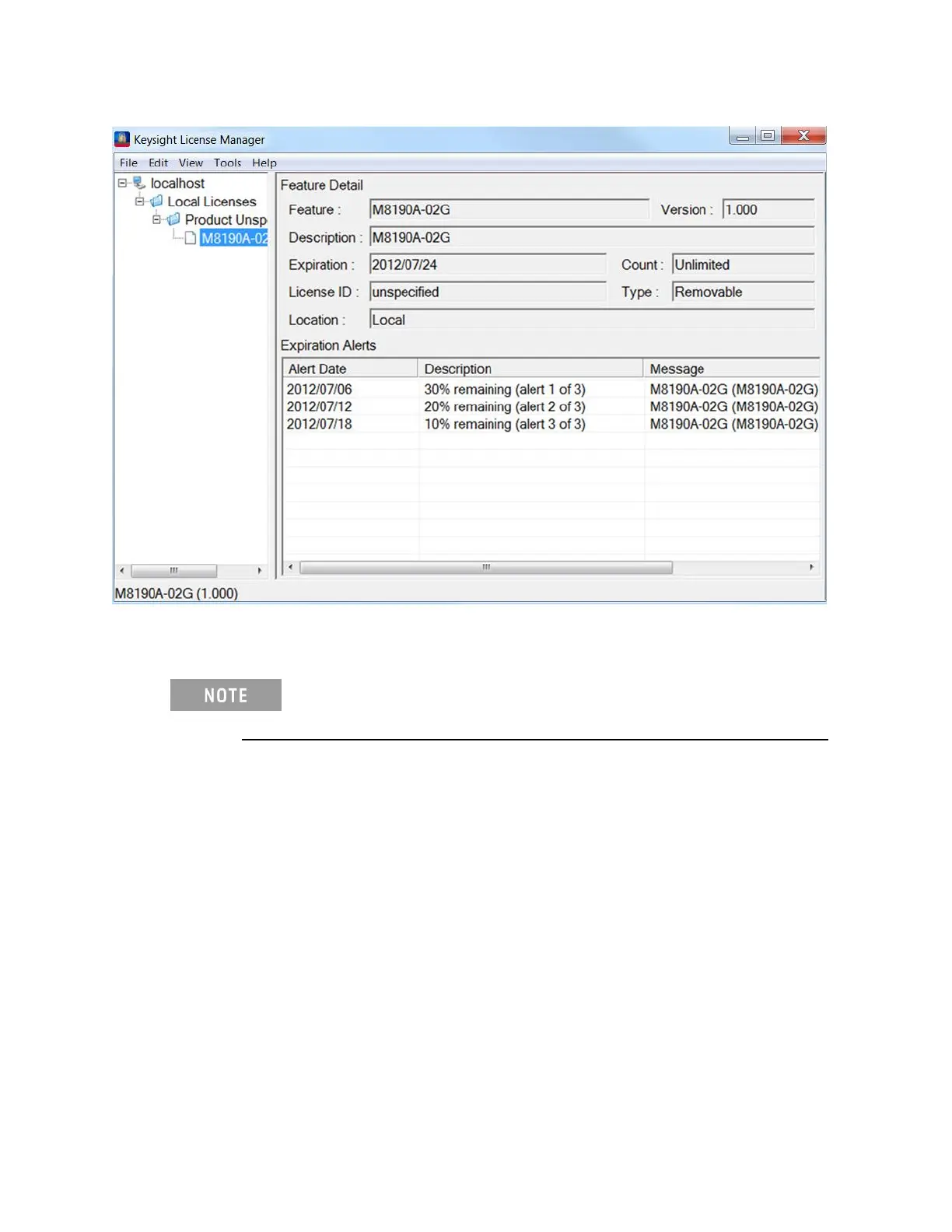This screenshot has height=1232, width=952.
Task: Minimize the Keysight License Manager window
Action: 742,136
